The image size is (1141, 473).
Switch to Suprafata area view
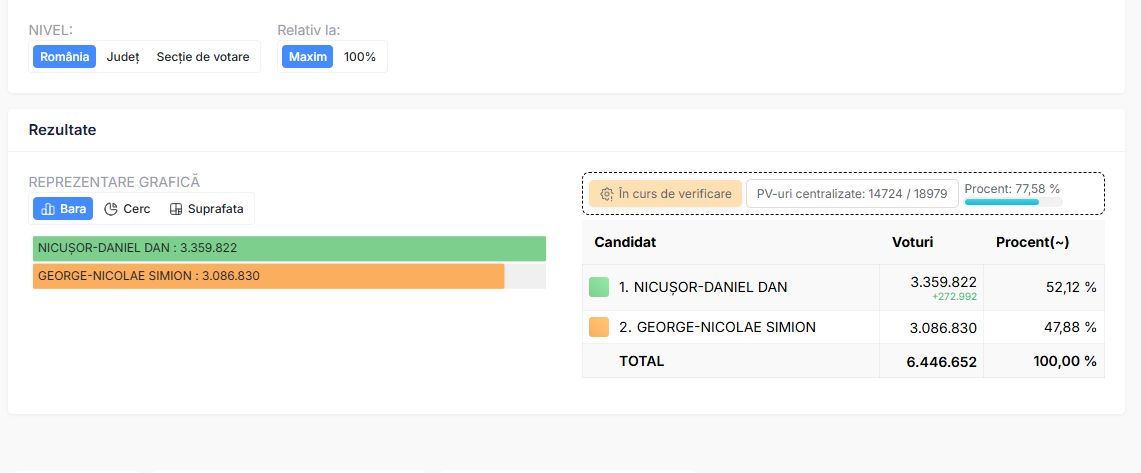tap(207, 209)
